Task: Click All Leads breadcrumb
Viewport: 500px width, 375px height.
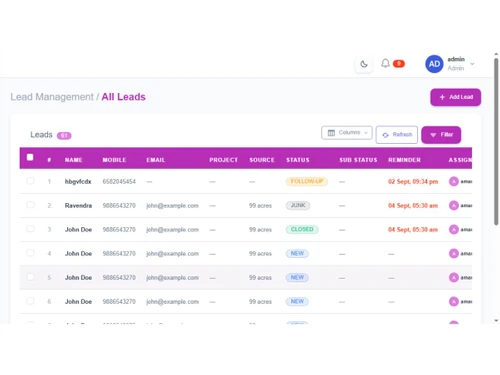Action: (x=123, y=97)
